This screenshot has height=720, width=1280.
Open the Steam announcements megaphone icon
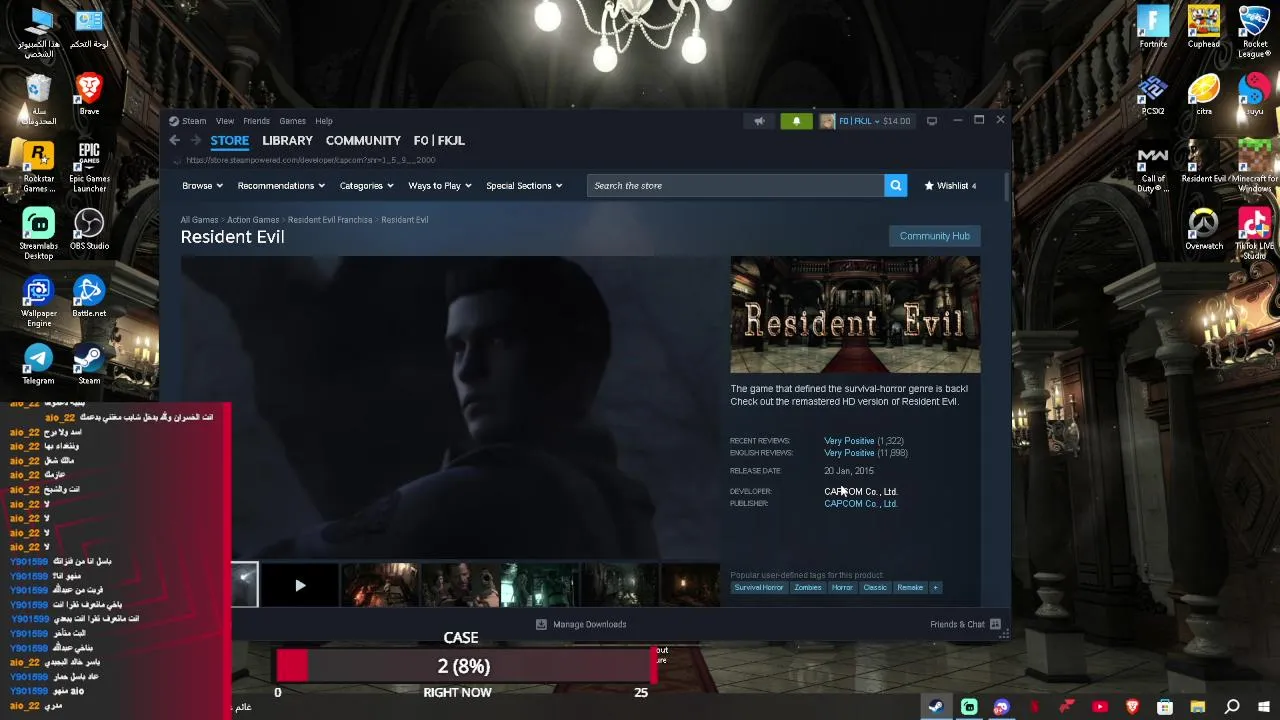click(x=759, y=121)
